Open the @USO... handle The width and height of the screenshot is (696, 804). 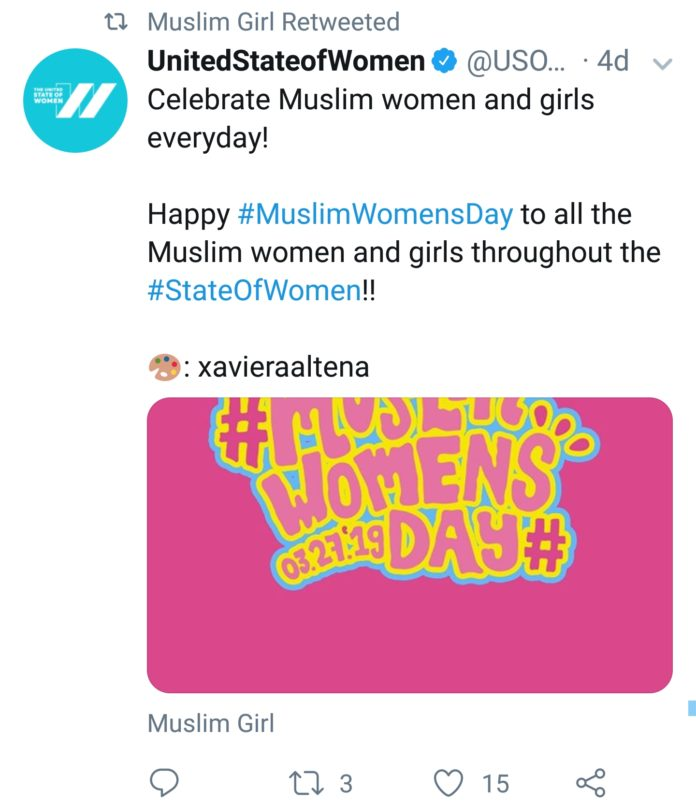pyautogui.click(x=515, y=62)
